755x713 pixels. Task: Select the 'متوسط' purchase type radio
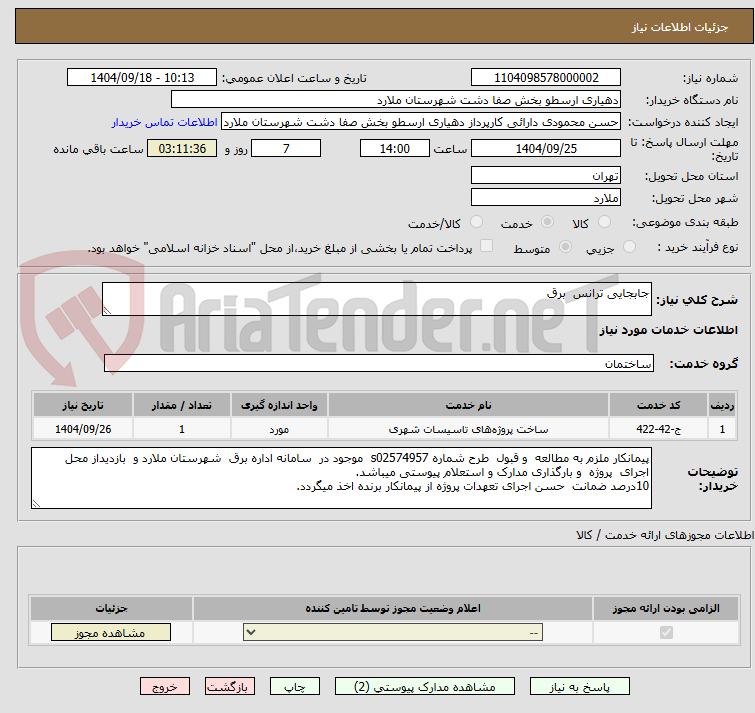(565, 247)
